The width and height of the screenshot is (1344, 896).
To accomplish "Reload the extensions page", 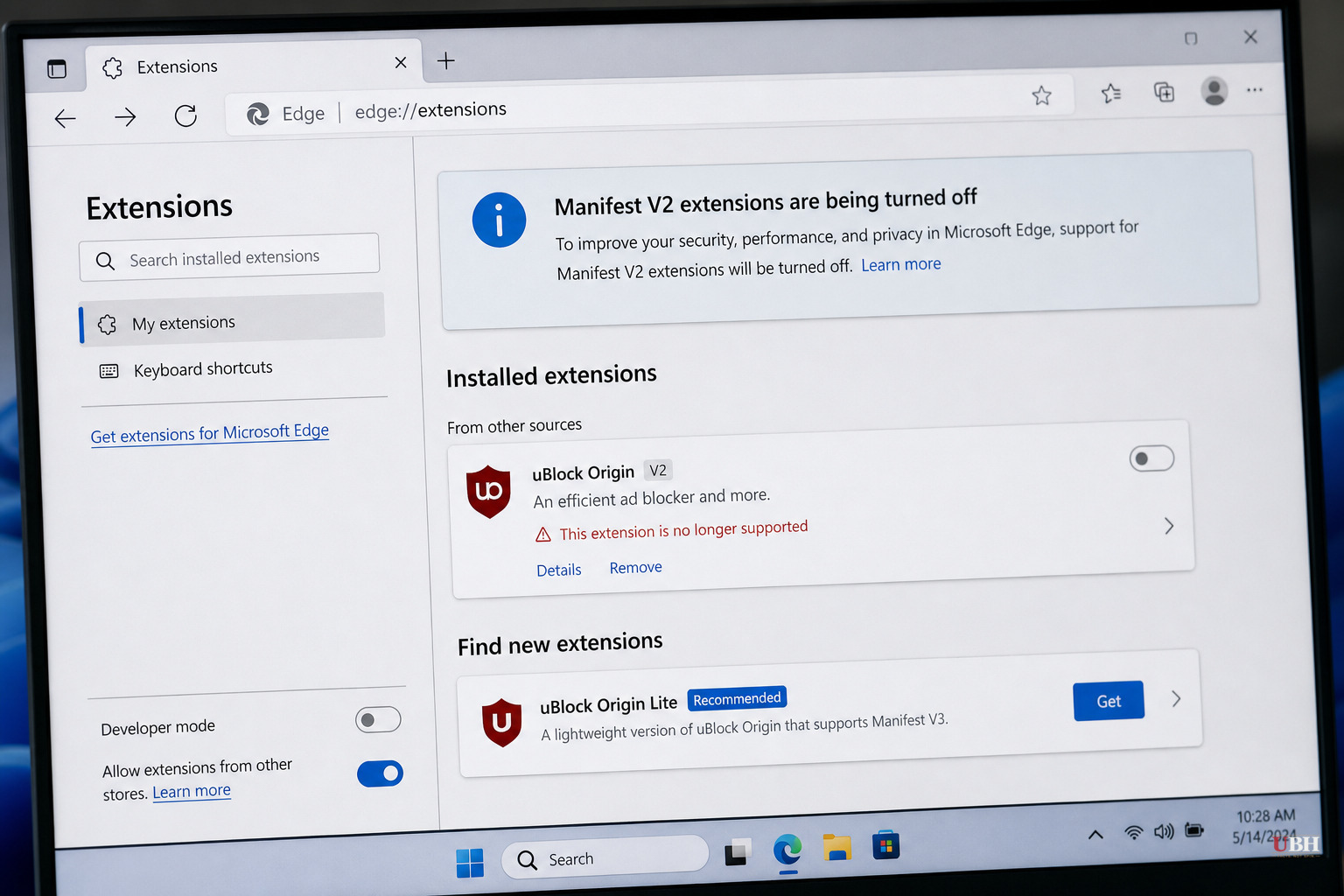I will (185, 115).
